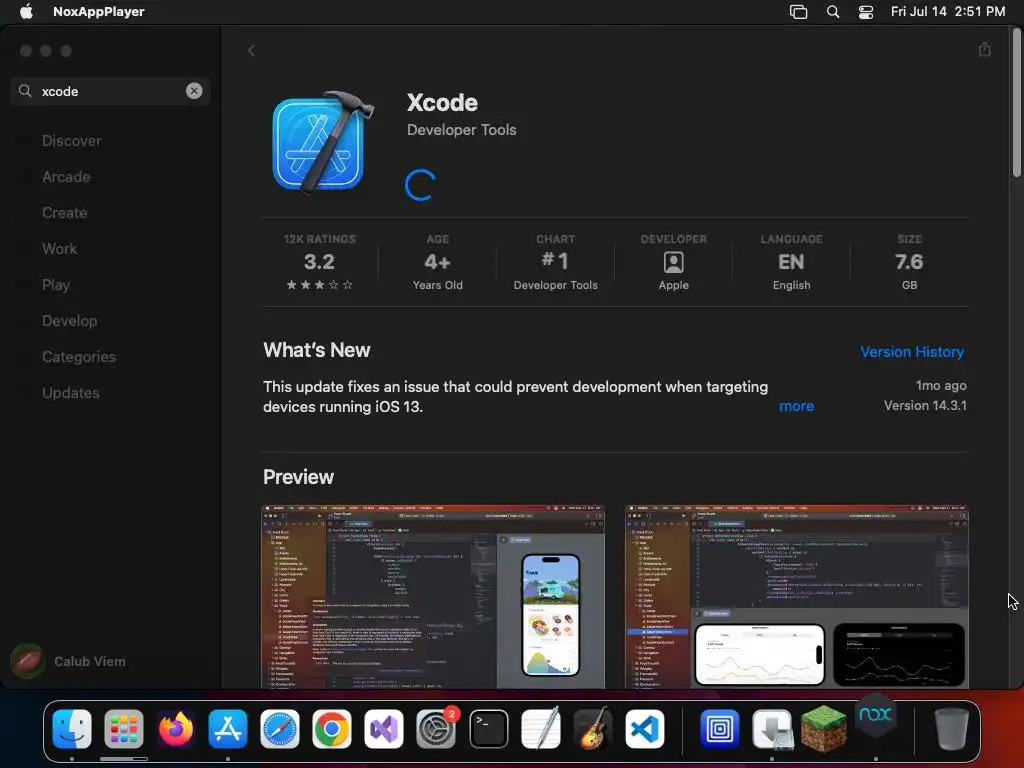This screenshot has height=768, width=1024.
Task: Click the 3.2 star rating
Action: [x=319, y=262]
